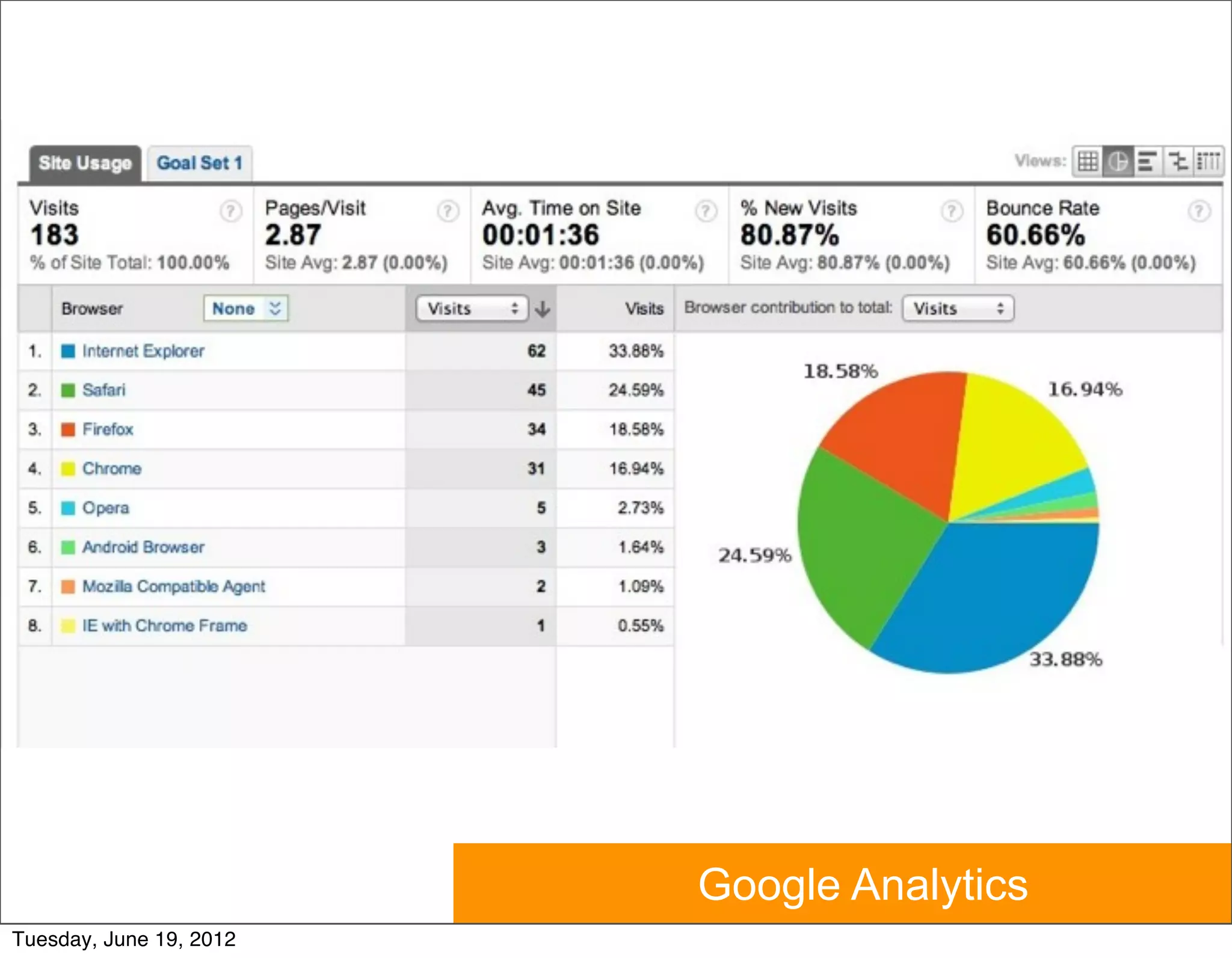The image size is (1232, 958).
Task: Click help icon next to Avg. Time on Site
Action: click(706, 211)
